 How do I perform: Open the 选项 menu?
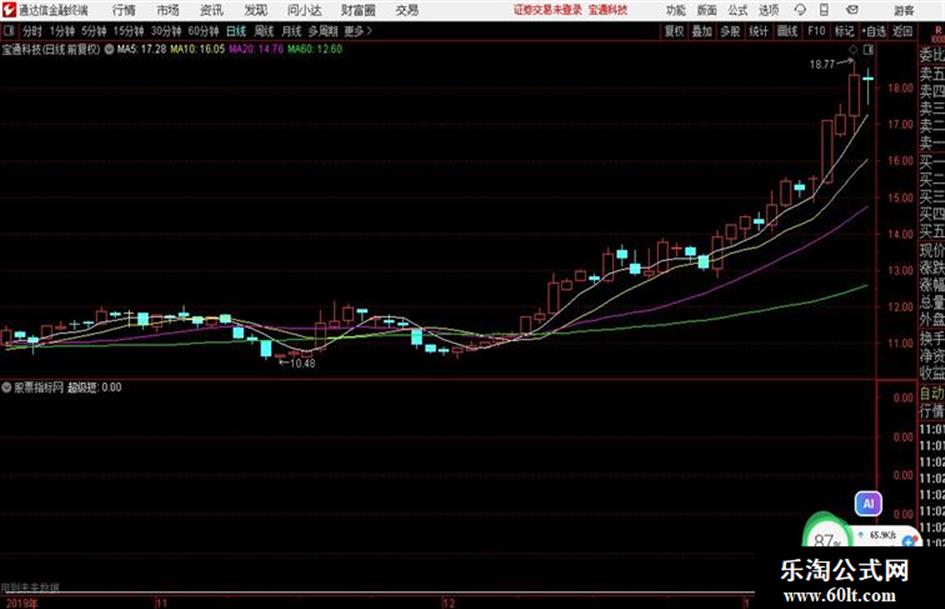click(x=768, y=10)
